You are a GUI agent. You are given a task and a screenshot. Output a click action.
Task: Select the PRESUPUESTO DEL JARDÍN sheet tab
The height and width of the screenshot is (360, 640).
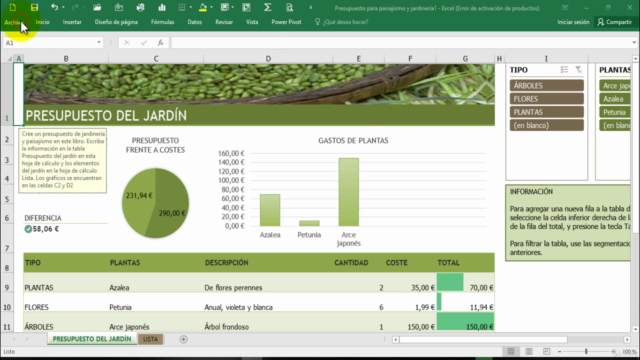(92, 339)
